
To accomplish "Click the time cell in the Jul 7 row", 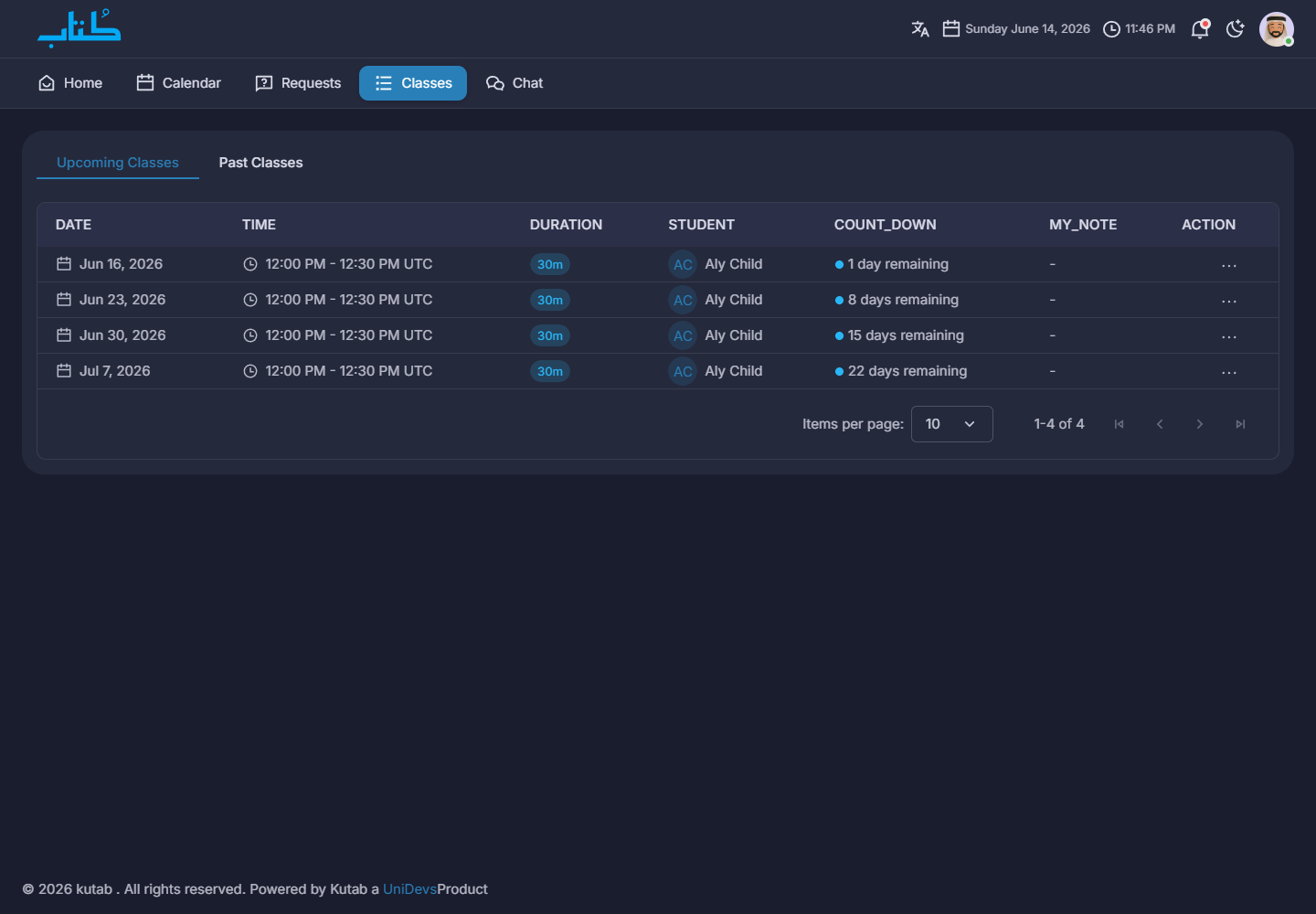I will [338, 371].
